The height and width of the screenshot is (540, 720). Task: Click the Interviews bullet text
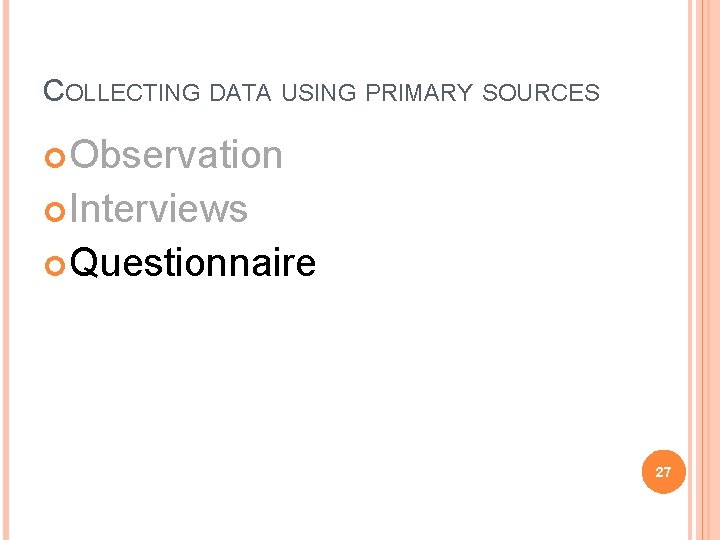(160, 209)
